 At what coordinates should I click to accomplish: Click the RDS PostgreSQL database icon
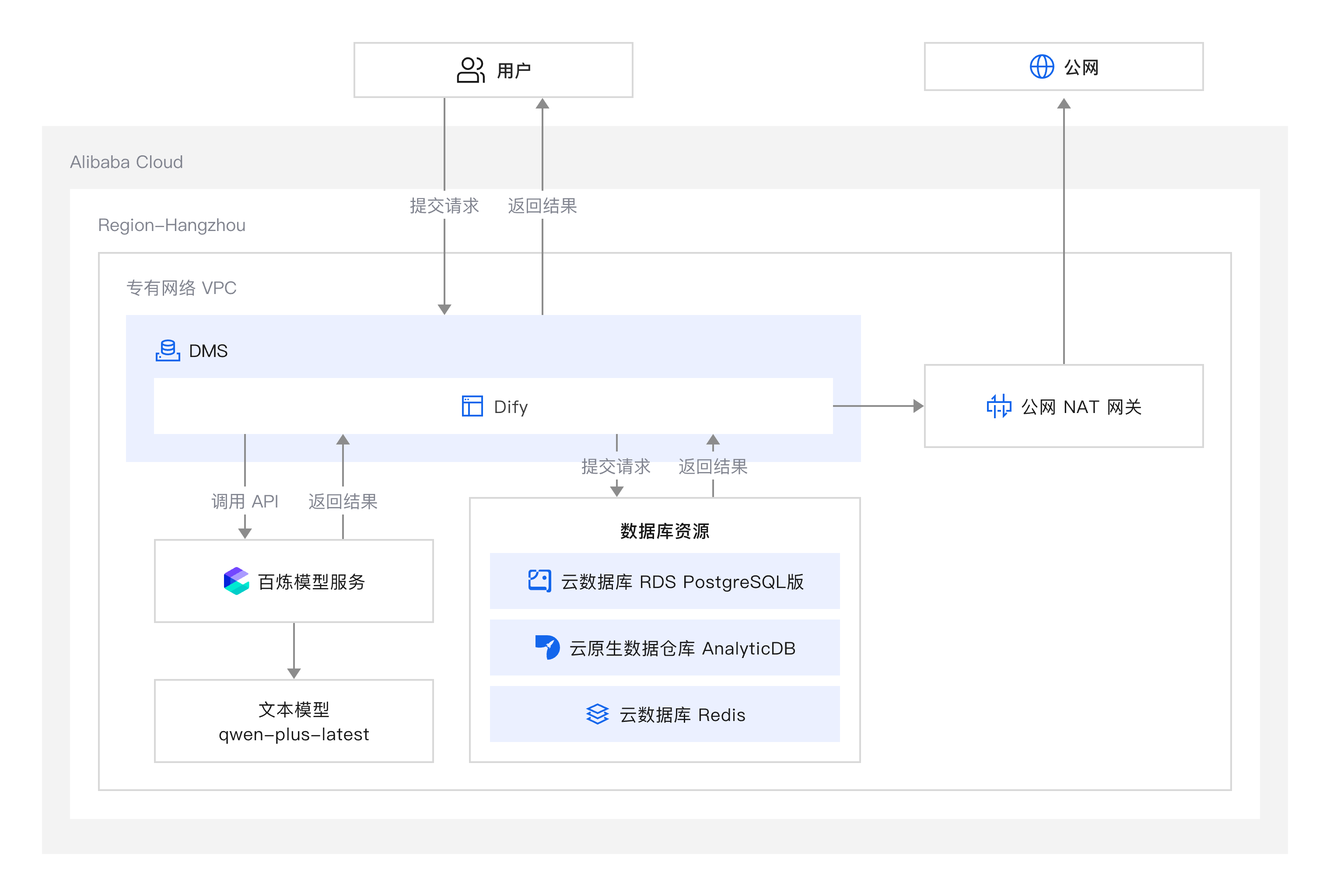click(539, 581)
